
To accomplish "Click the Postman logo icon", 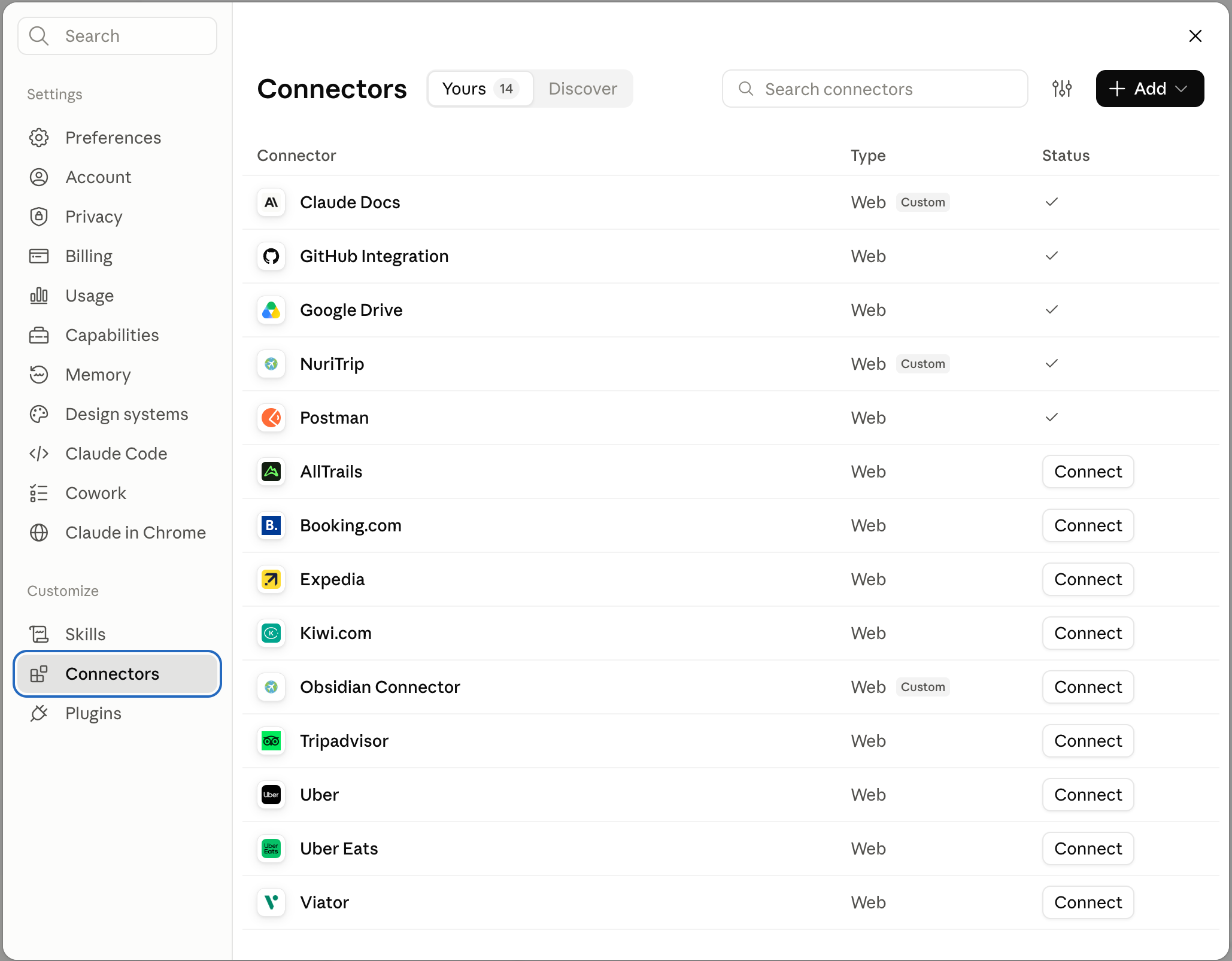I will (x=271, y=418).
